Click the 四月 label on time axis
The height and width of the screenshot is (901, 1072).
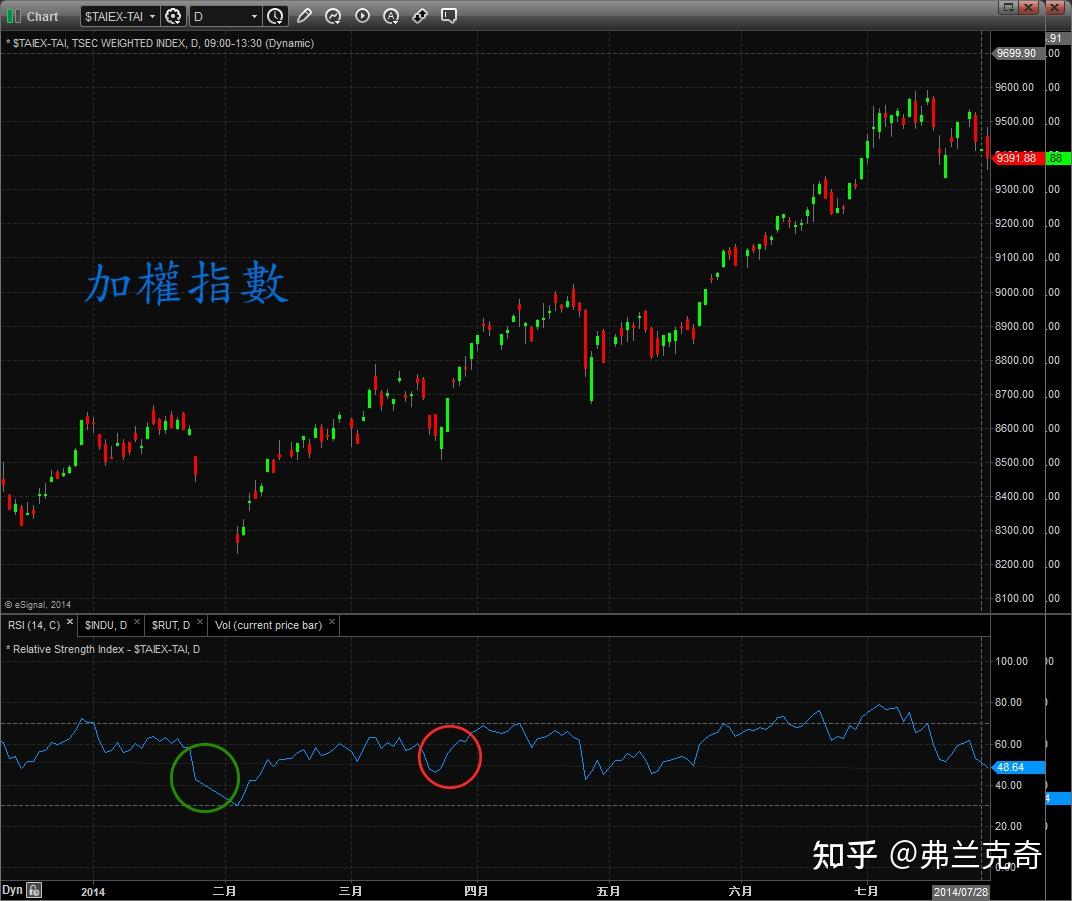[476, 891]
